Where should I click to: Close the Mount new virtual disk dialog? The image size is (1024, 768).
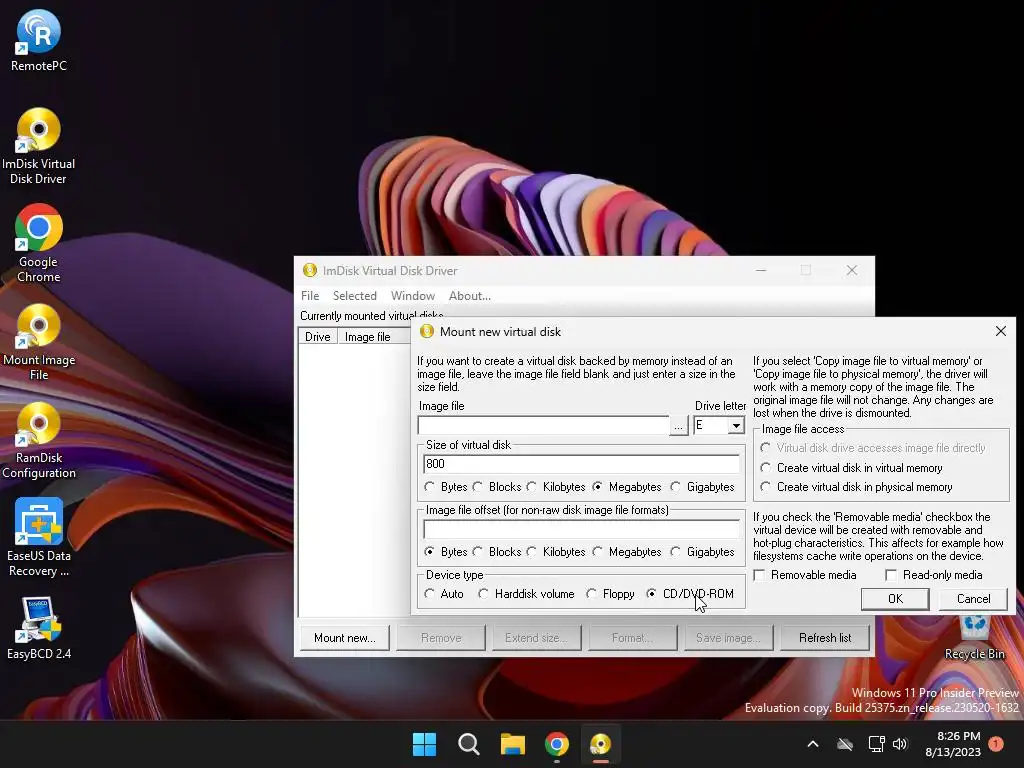point(1000,331)
